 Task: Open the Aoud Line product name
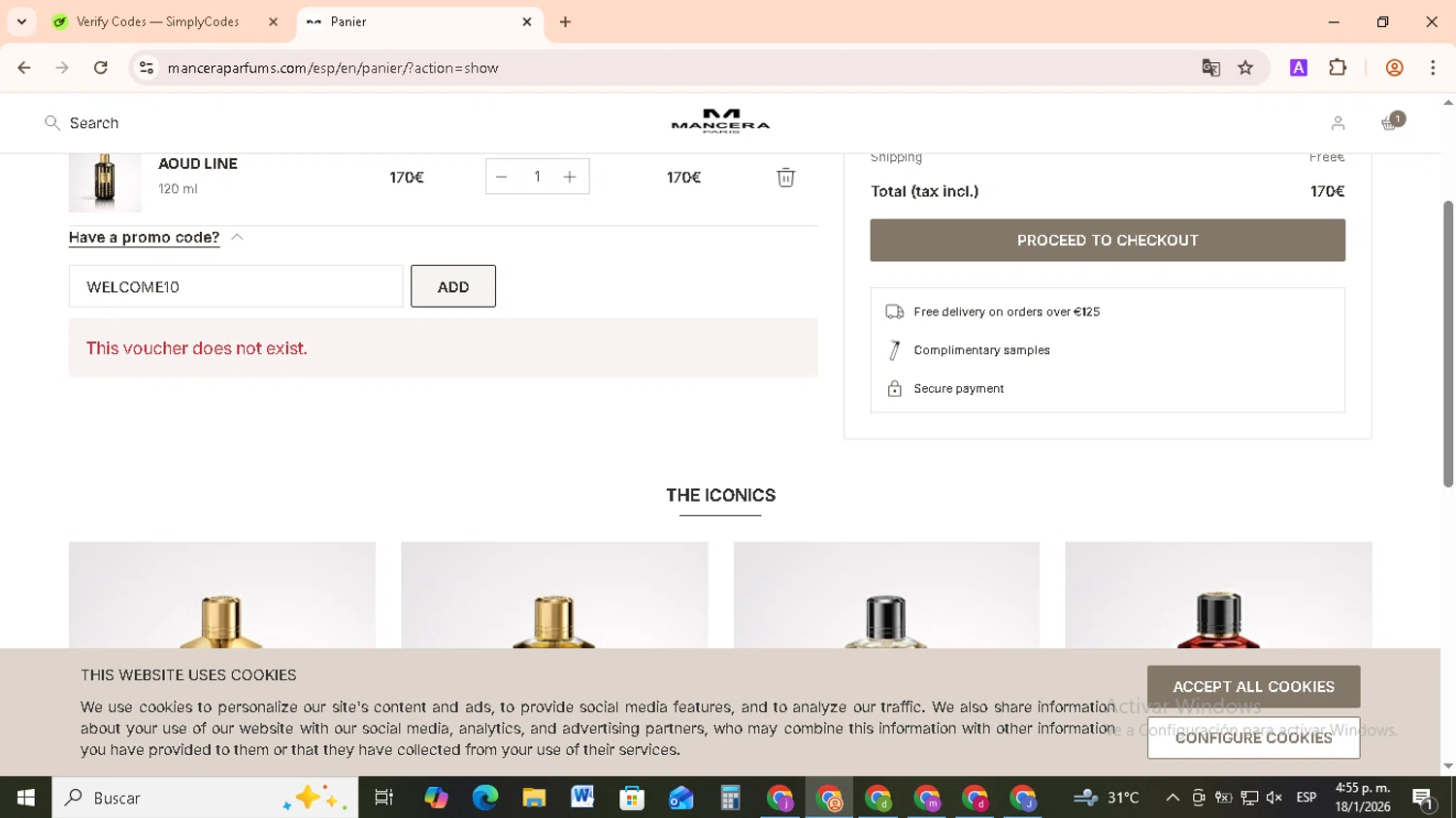click(198, 164)
